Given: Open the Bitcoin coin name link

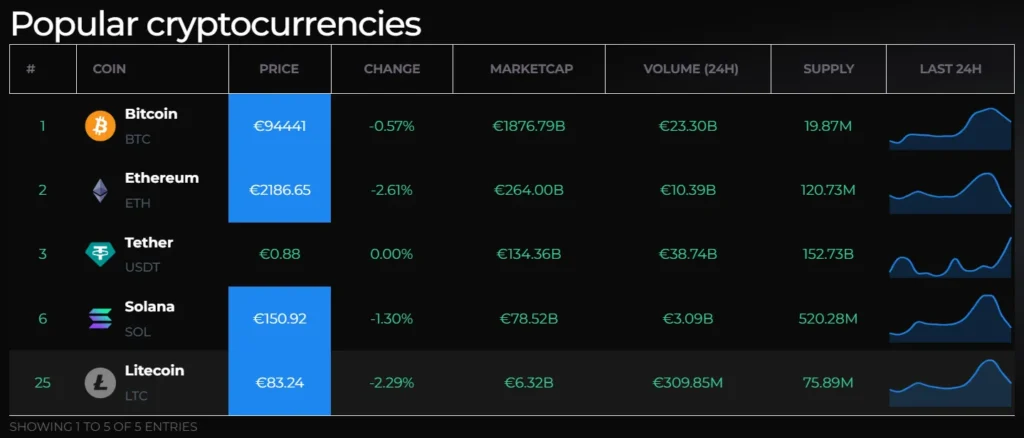Looking at the screenshot, I should point(151,114).
